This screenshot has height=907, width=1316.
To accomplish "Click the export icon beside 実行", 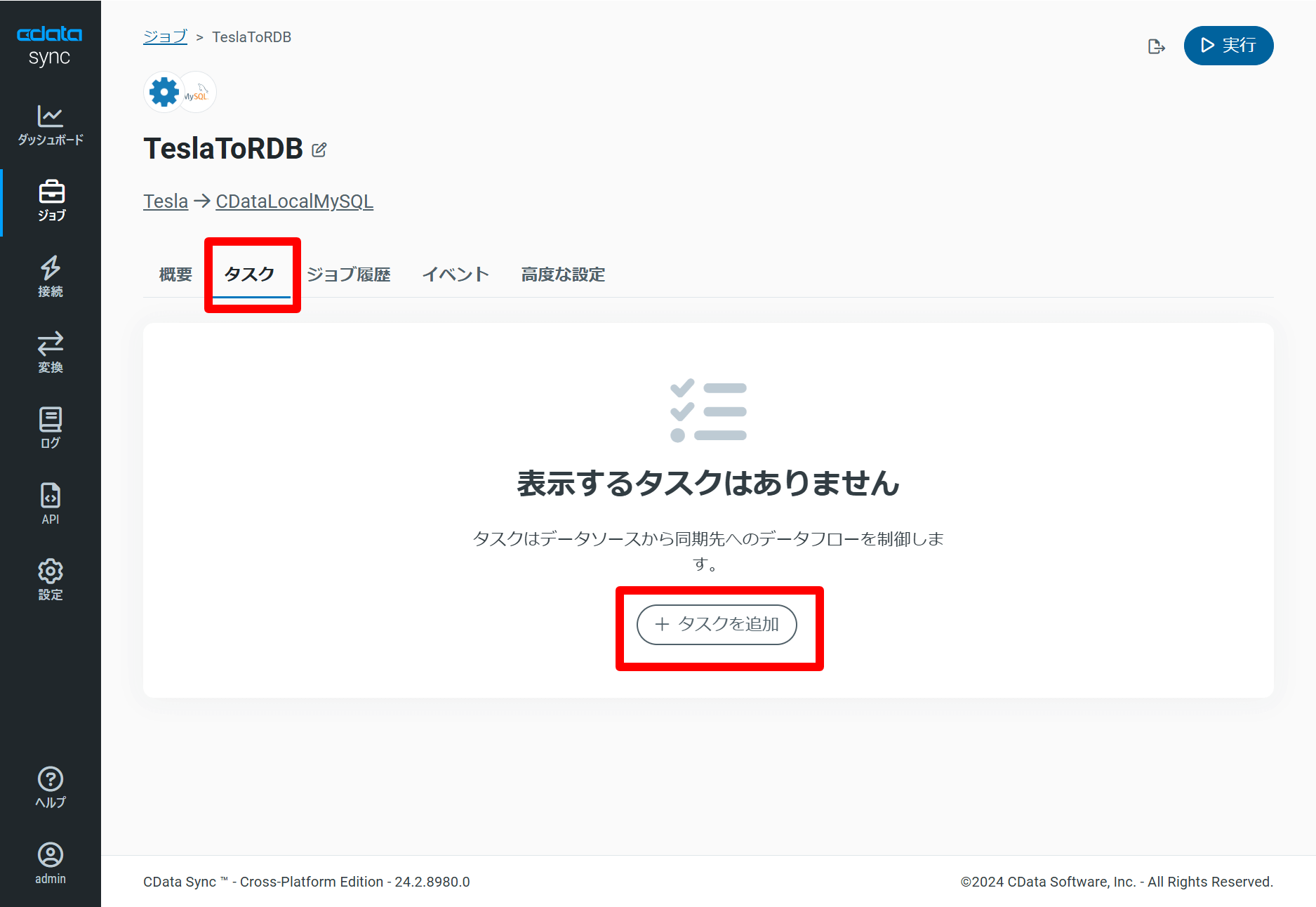I will coord(1156,46).
